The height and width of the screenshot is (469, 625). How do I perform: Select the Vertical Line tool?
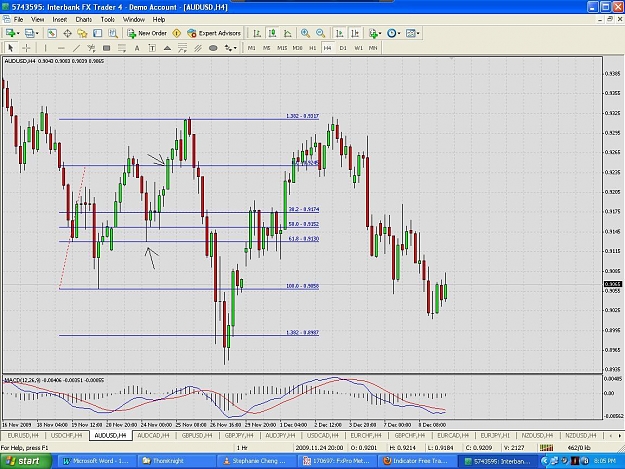45,48
